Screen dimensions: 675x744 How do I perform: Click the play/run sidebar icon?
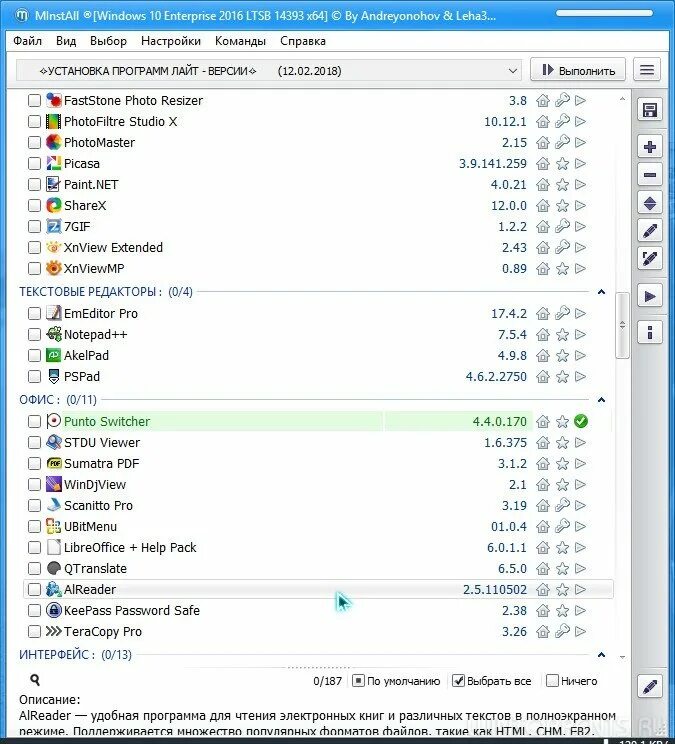point(649,297)
